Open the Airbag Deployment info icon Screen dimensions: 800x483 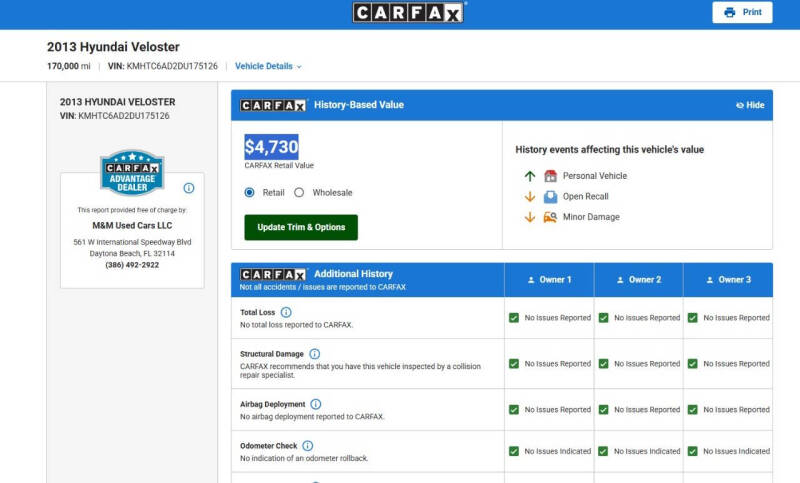coord(316,404)
